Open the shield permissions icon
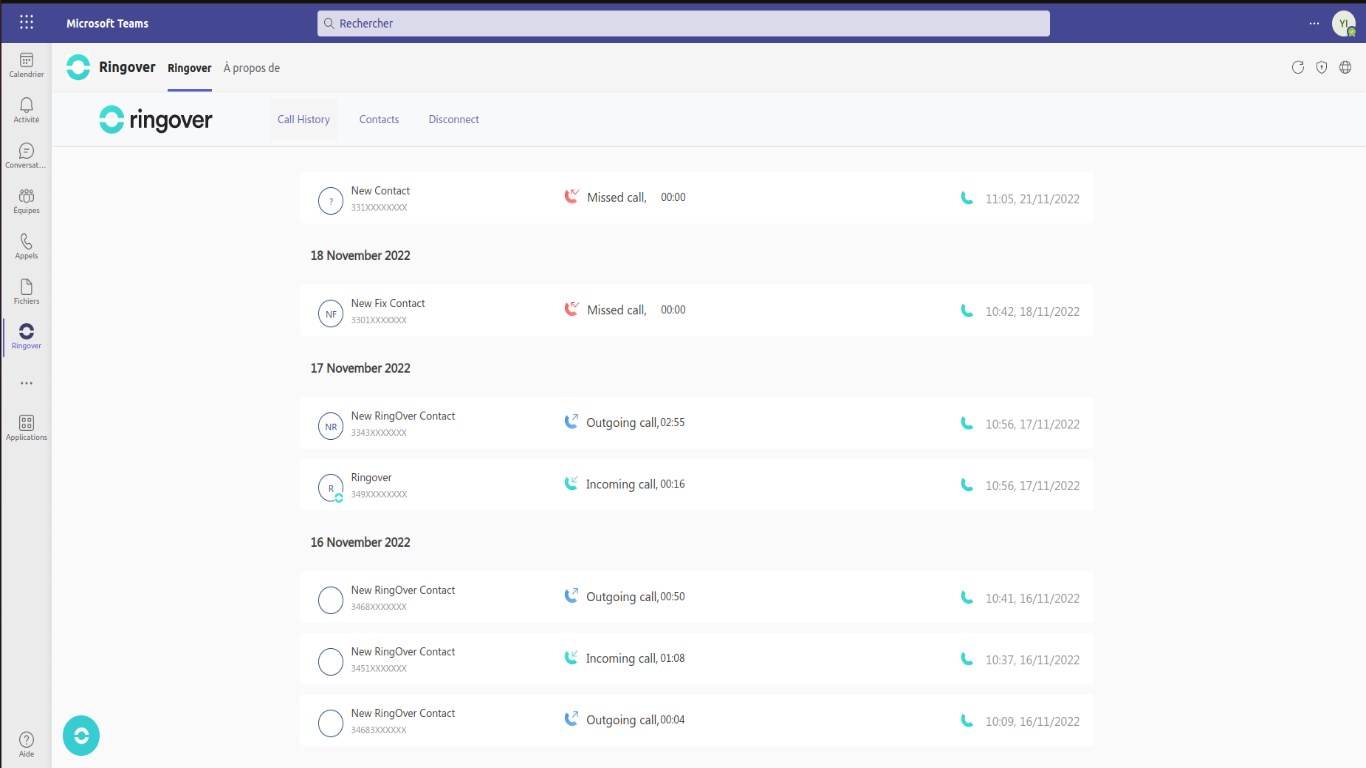The width and height of the screenshot is (1366, 768). pos(1322,68)
